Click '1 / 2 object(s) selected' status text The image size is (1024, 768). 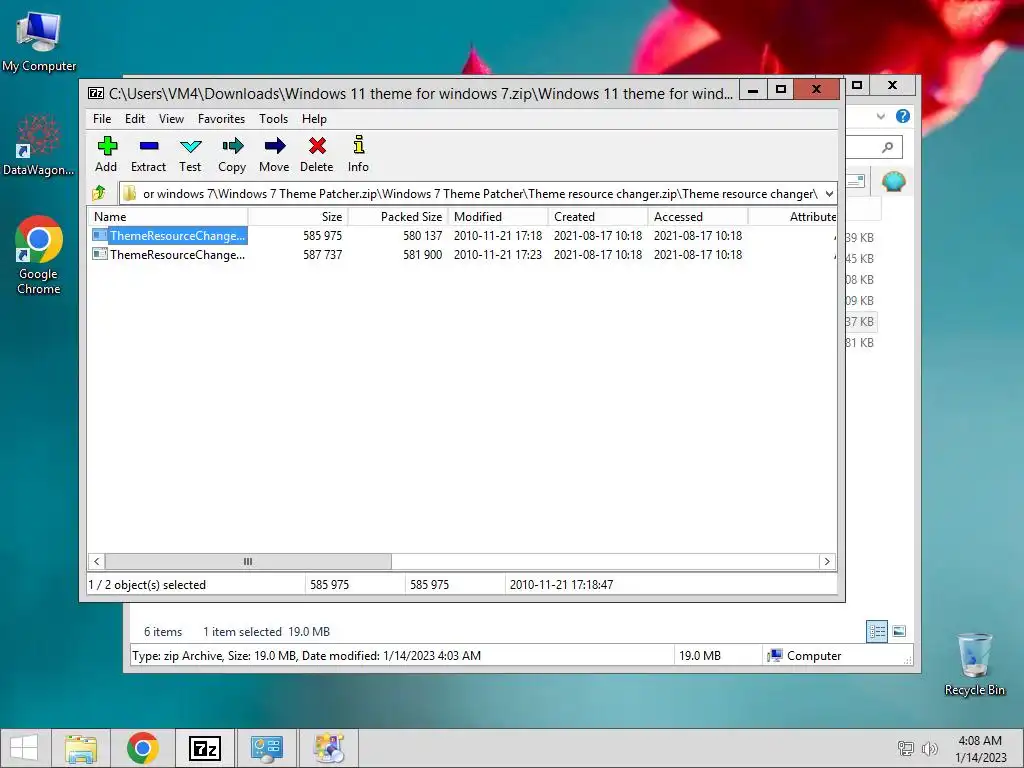coord(147,585)
